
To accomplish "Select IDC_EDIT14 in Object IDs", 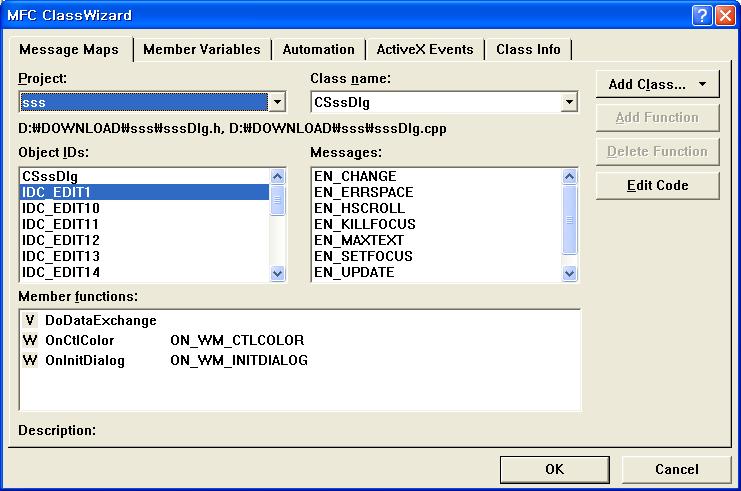I will tap(145, 273).
